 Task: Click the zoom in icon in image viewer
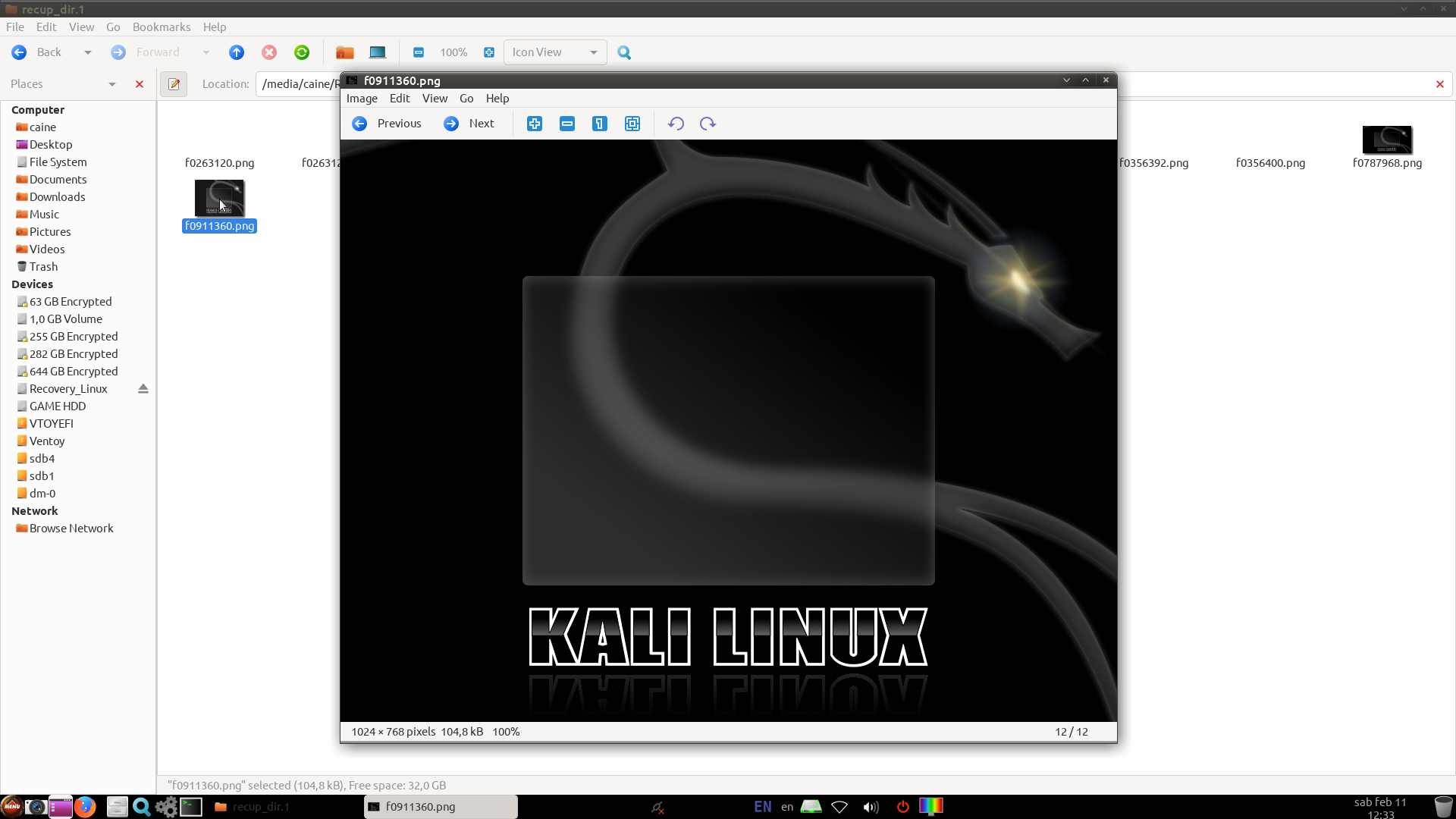coord(535,124)
